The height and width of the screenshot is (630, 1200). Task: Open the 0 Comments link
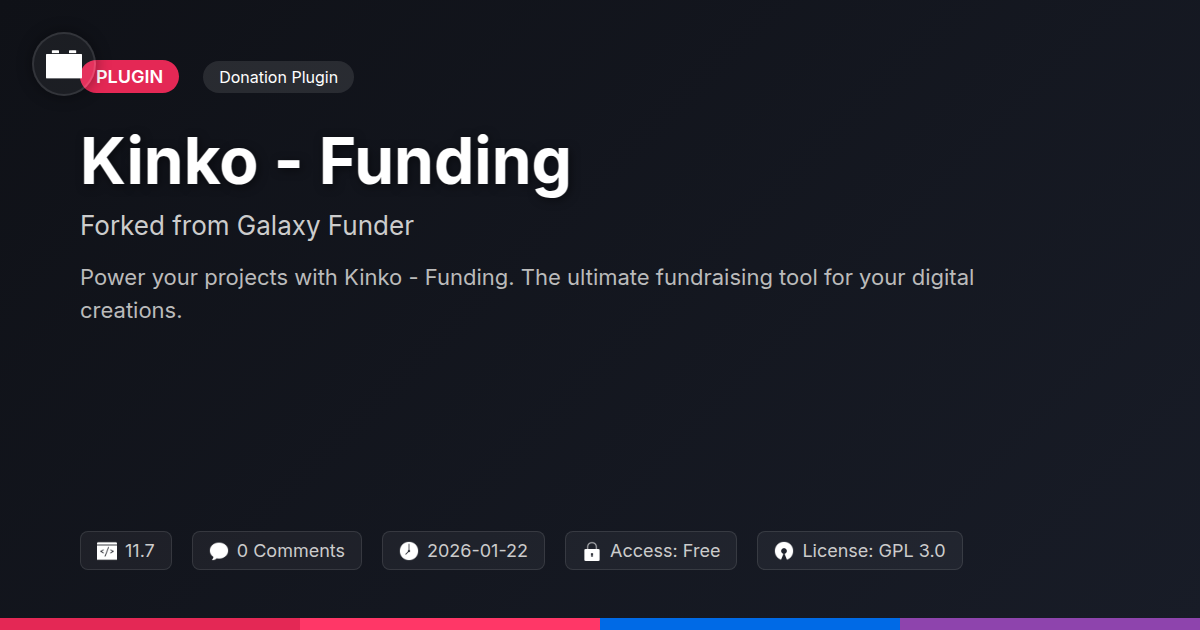290,551
